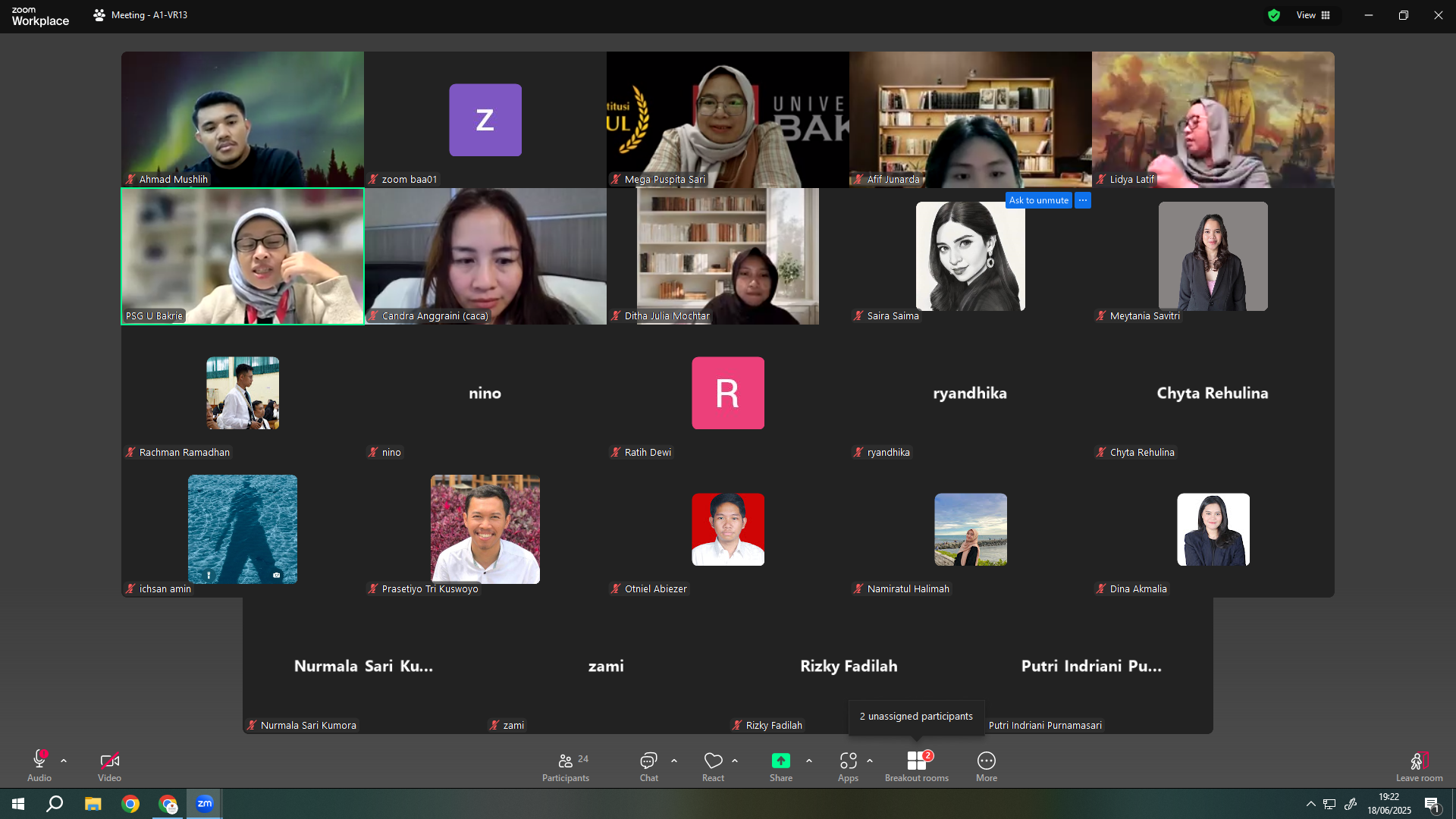Leave the breakout room
1456x819 pixels.
[1420, 766]
